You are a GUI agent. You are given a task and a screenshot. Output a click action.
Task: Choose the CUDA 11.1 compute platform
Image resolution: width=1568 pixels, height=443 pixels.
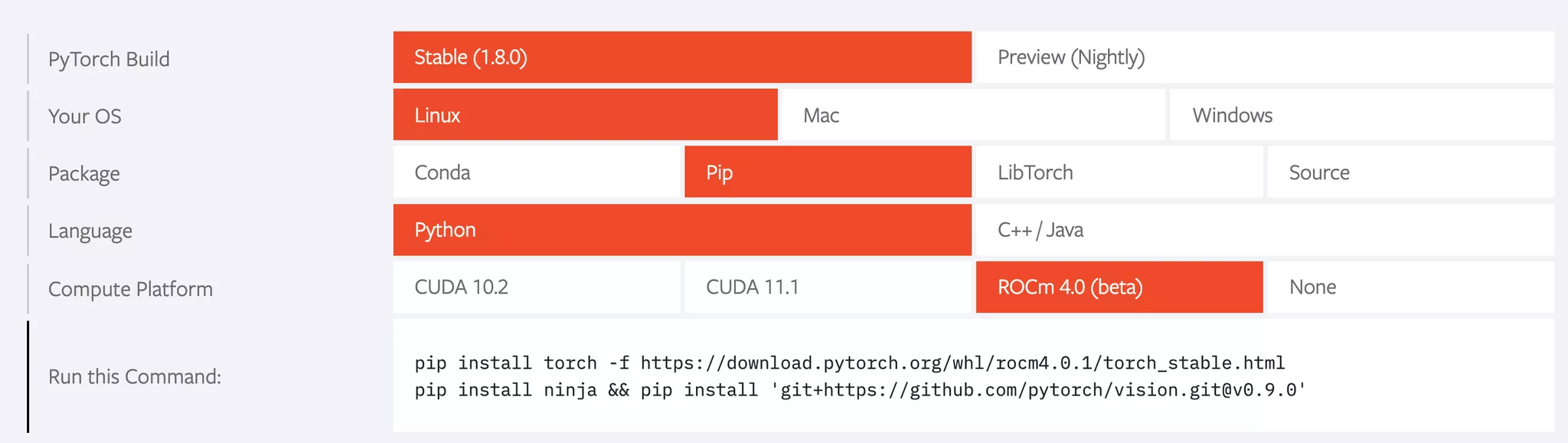pos(828,287)
